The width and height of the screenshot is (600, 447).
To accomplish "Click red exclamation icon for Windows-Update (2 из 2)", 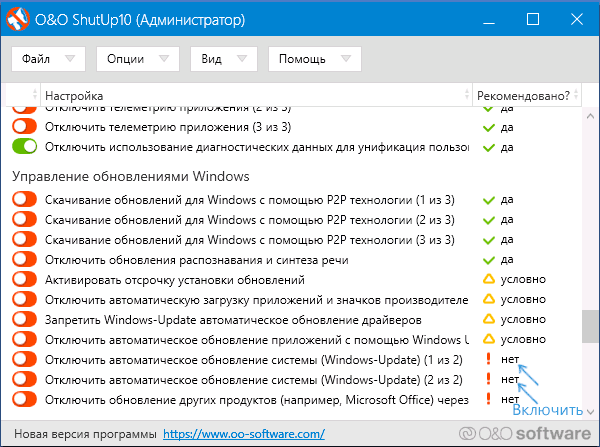I will (x=488, y=378).
